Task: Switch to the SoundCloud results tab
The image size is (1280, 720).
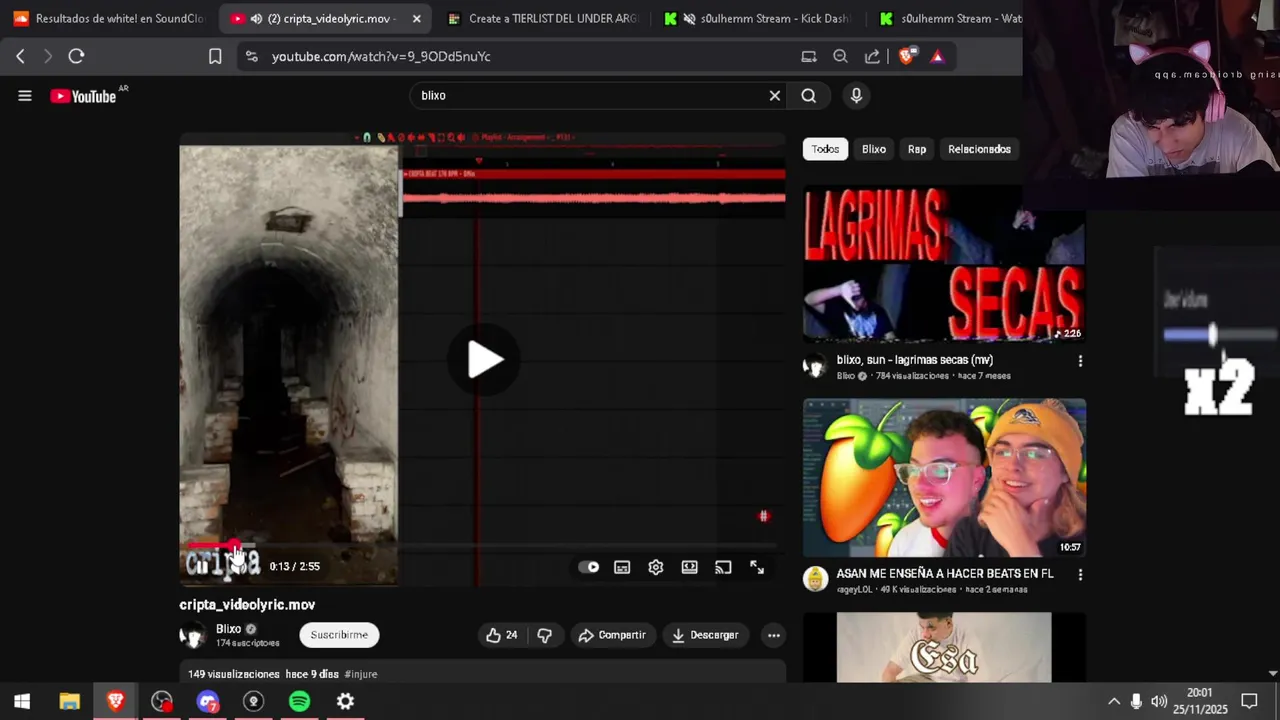Action: point(109,19)
